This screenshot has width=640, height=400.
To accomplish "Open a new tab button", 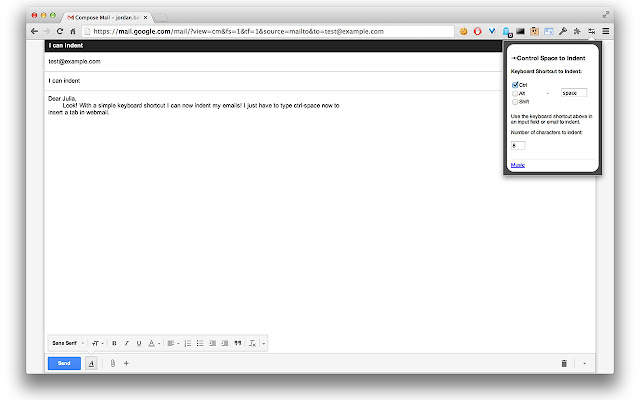I will tap(161, 17).
